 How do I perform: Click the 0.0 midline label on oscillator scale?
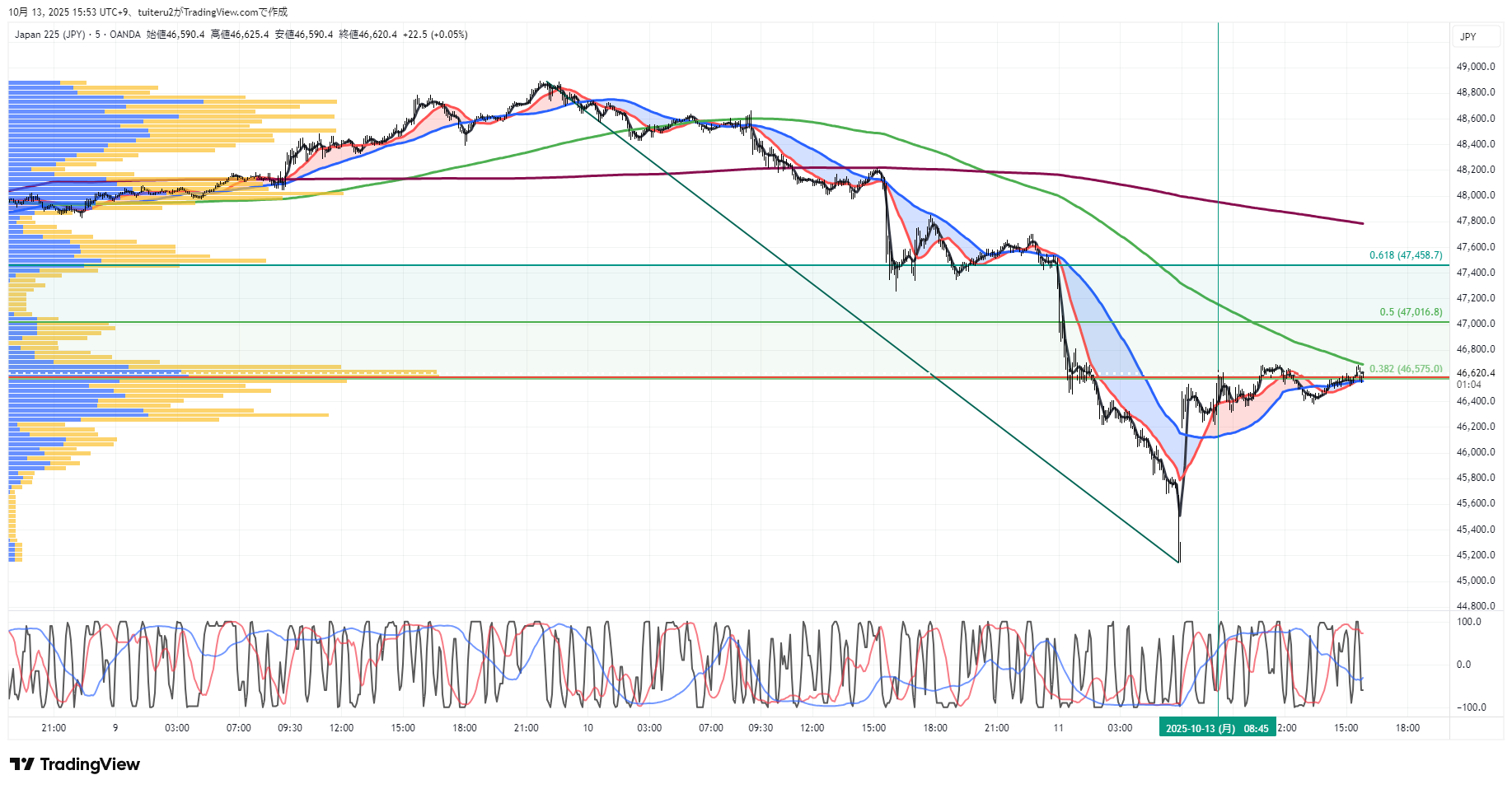(1463, 665)
